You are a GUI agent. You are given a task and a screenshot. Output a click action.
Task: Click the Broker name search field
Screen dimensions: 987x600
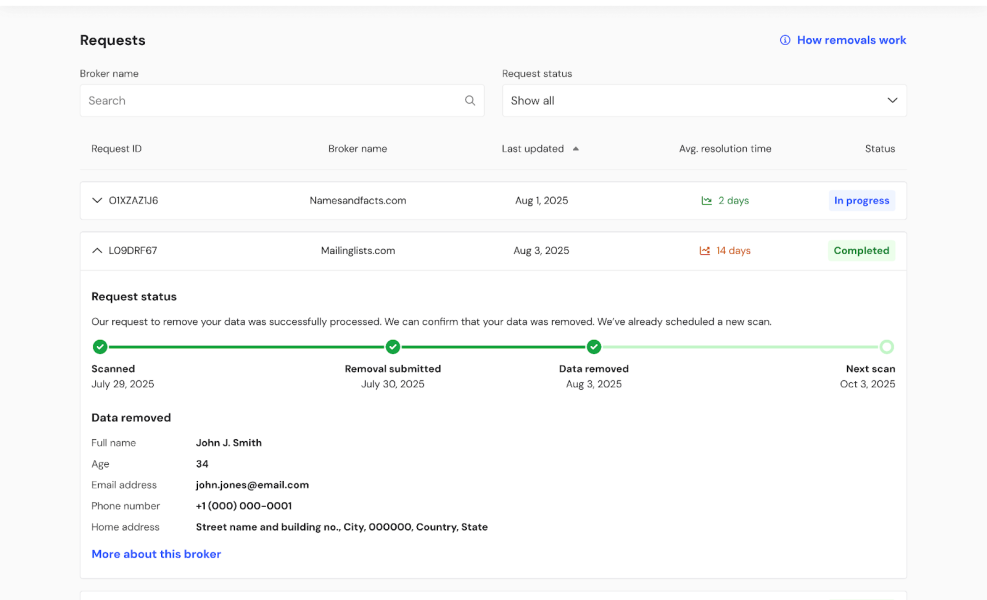270,101
